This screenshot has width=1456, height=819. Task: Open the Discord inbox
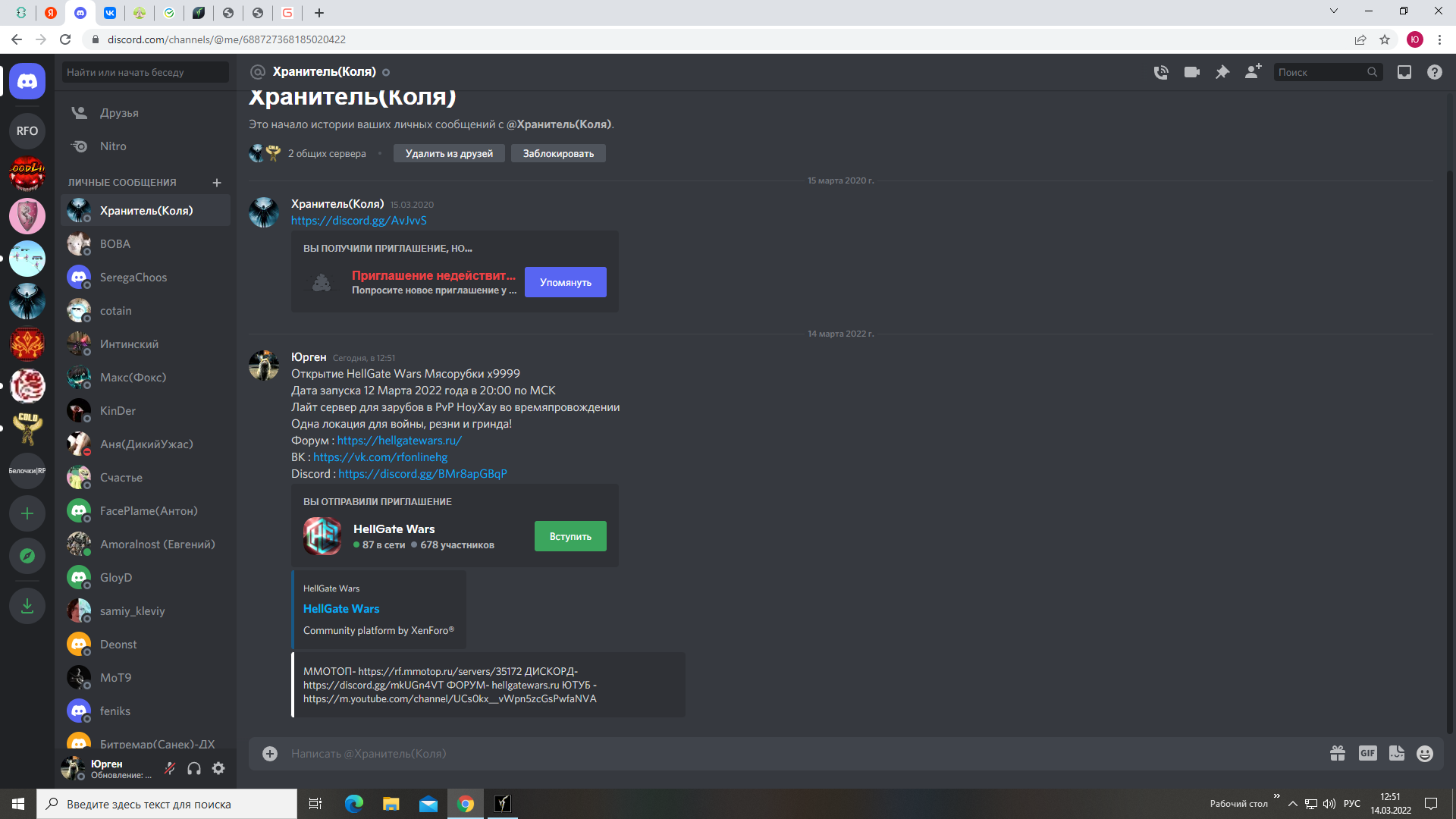click(x=1404, y=72)
